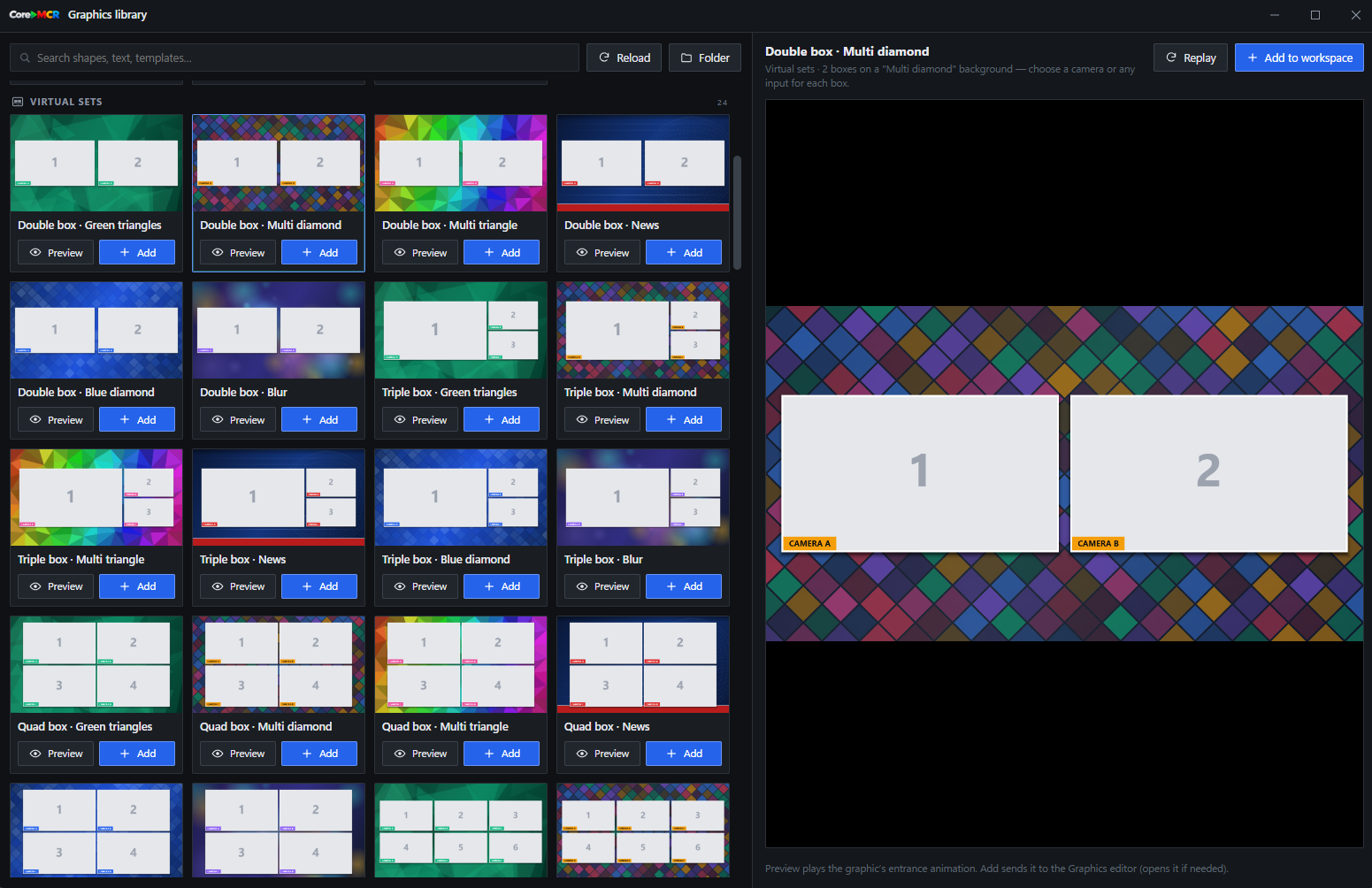Click Add to workspace
The width and height of the screenshot is (1372, 888).
point(1299,57)
